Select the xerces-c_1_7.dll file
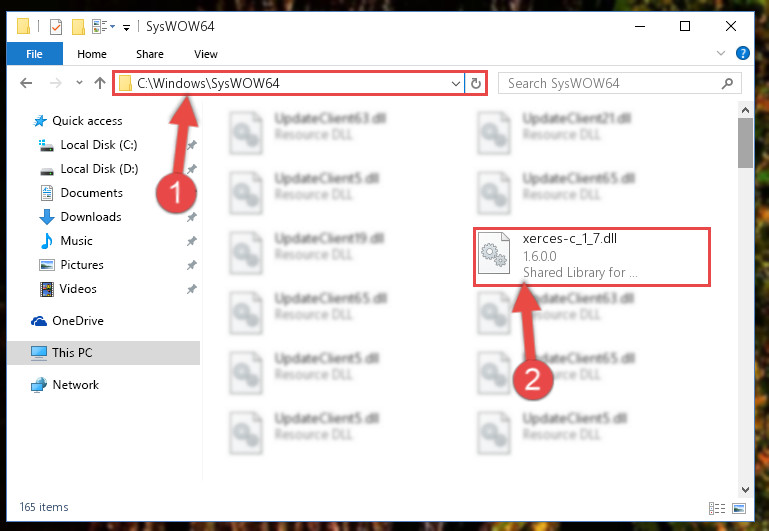The image size is (769, 531). click(x=592, y=256)
